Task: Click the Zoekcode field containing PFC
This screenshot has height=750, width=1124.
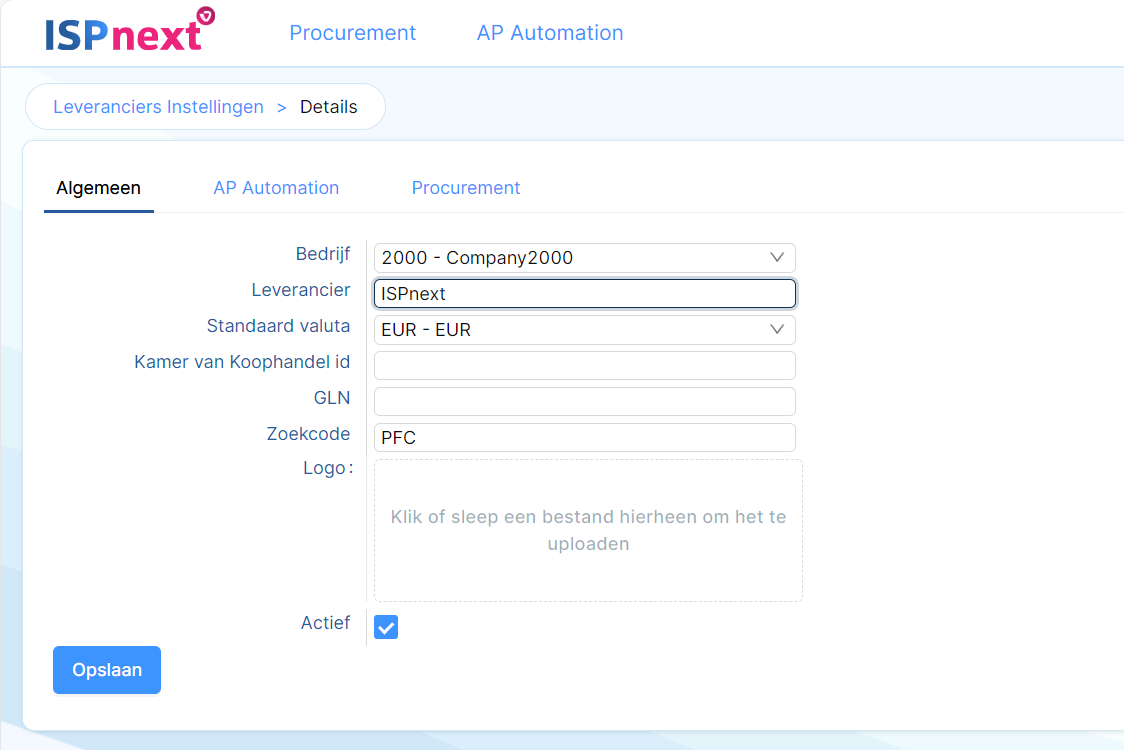Action: (584, 437)
